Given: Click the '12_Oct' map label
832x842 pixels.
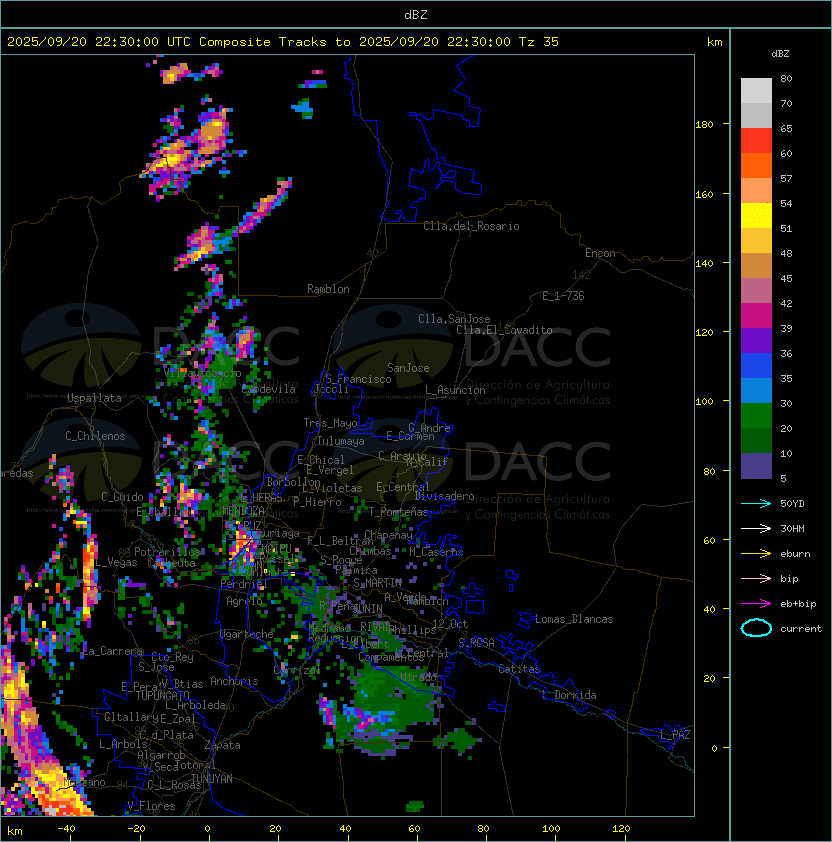Looking at the screenshot, I should point(450,624).
